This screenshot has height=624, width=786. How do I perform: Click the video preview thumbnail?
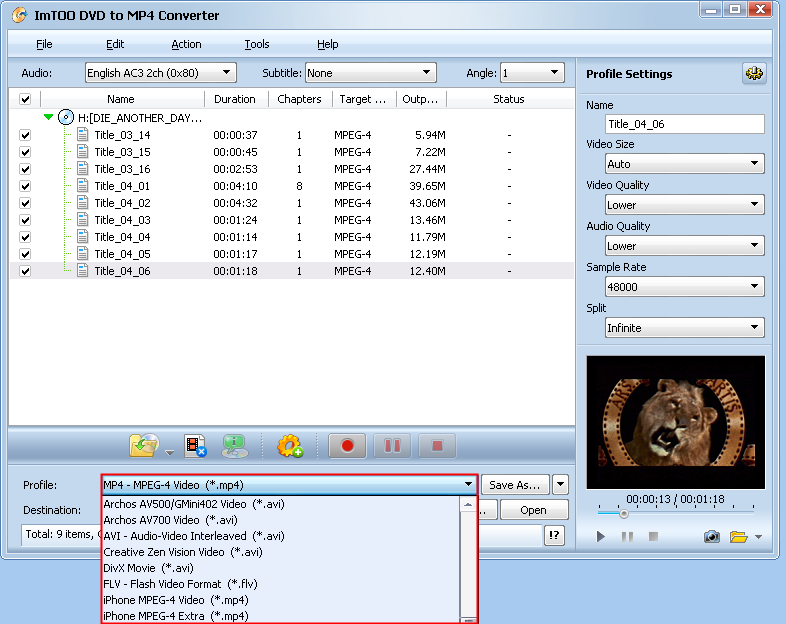coord(676,423)
